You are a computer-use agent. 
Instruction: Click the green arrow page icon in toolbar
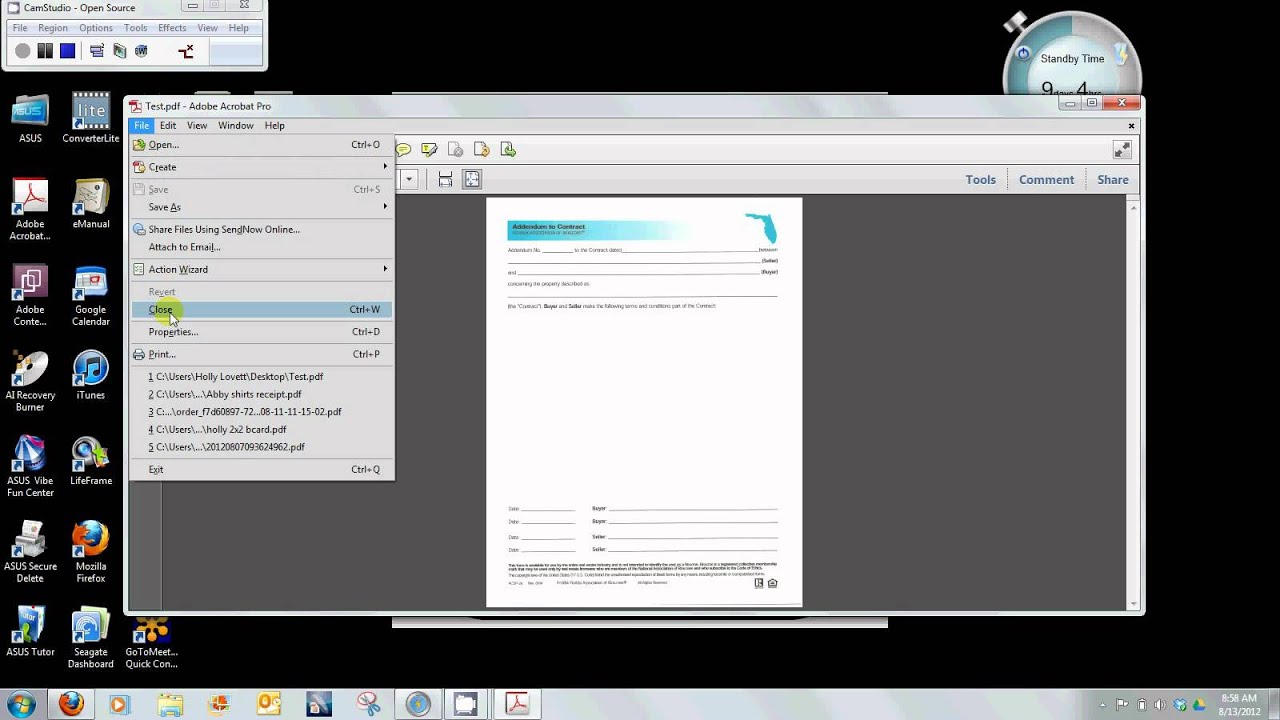(x=508, y=150)
